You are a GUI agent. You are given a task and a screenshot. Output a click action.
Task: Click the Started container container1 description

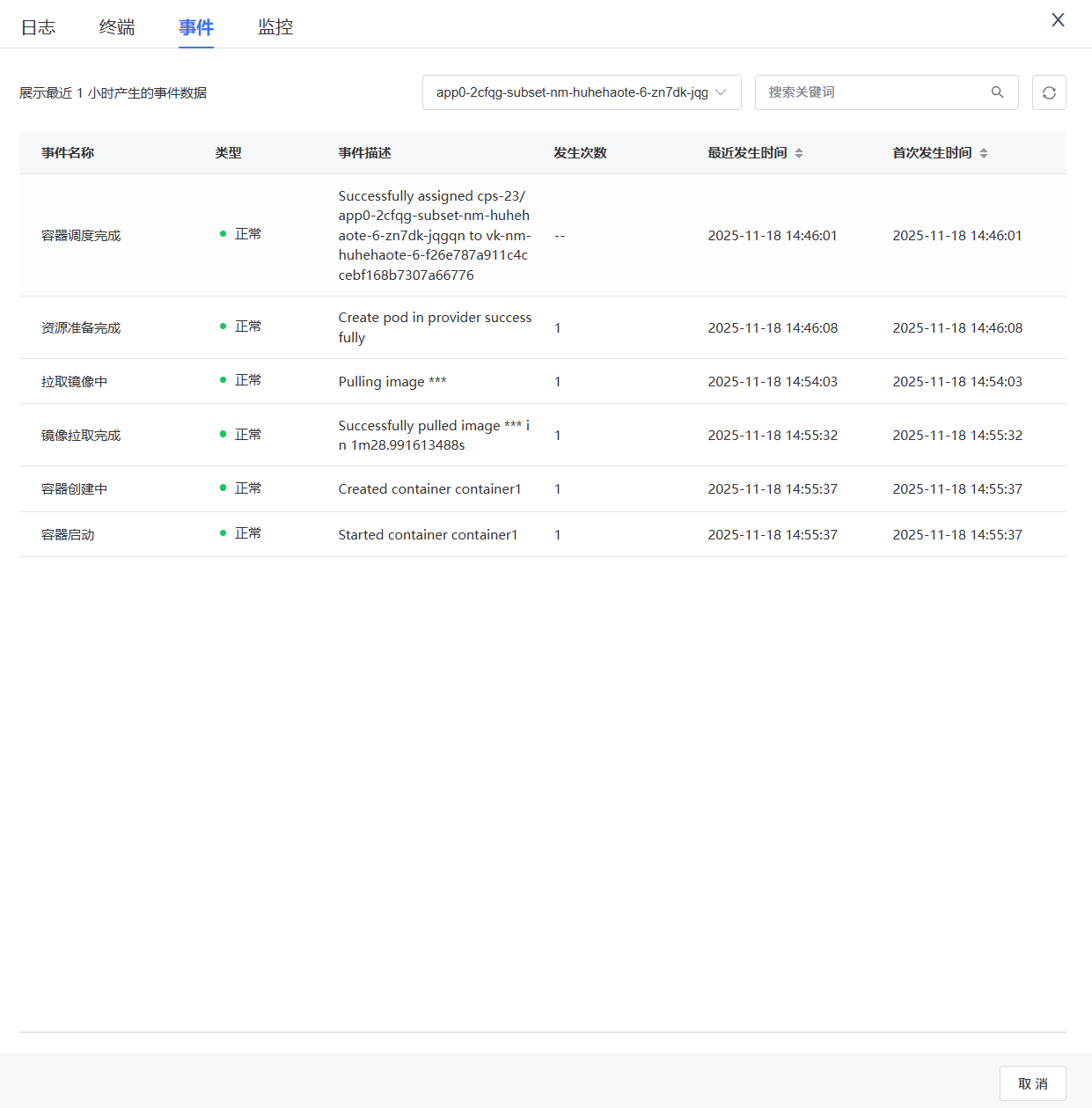428,535
